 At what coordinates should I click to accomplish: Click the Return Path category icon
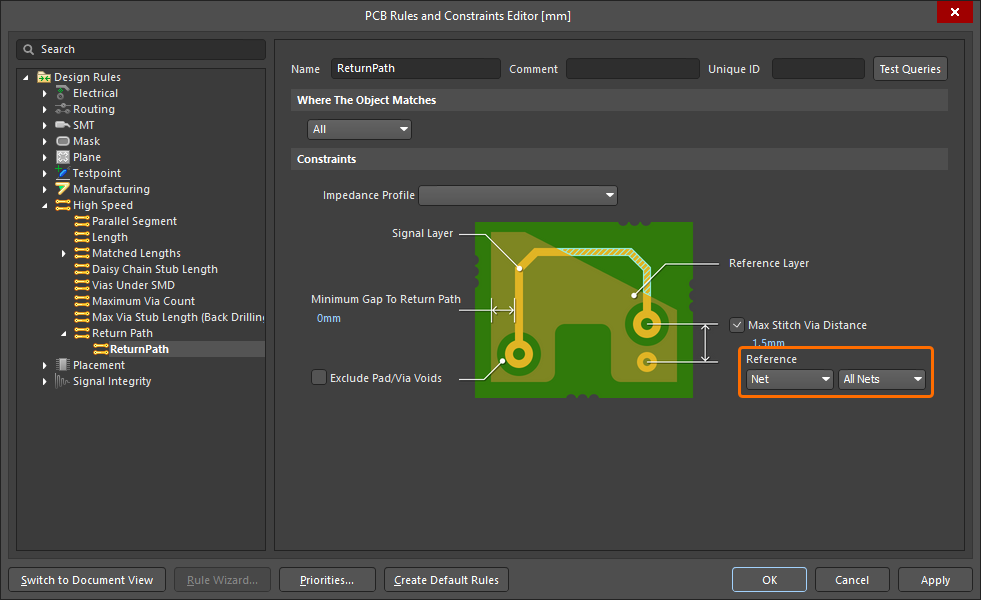(82, 333)
